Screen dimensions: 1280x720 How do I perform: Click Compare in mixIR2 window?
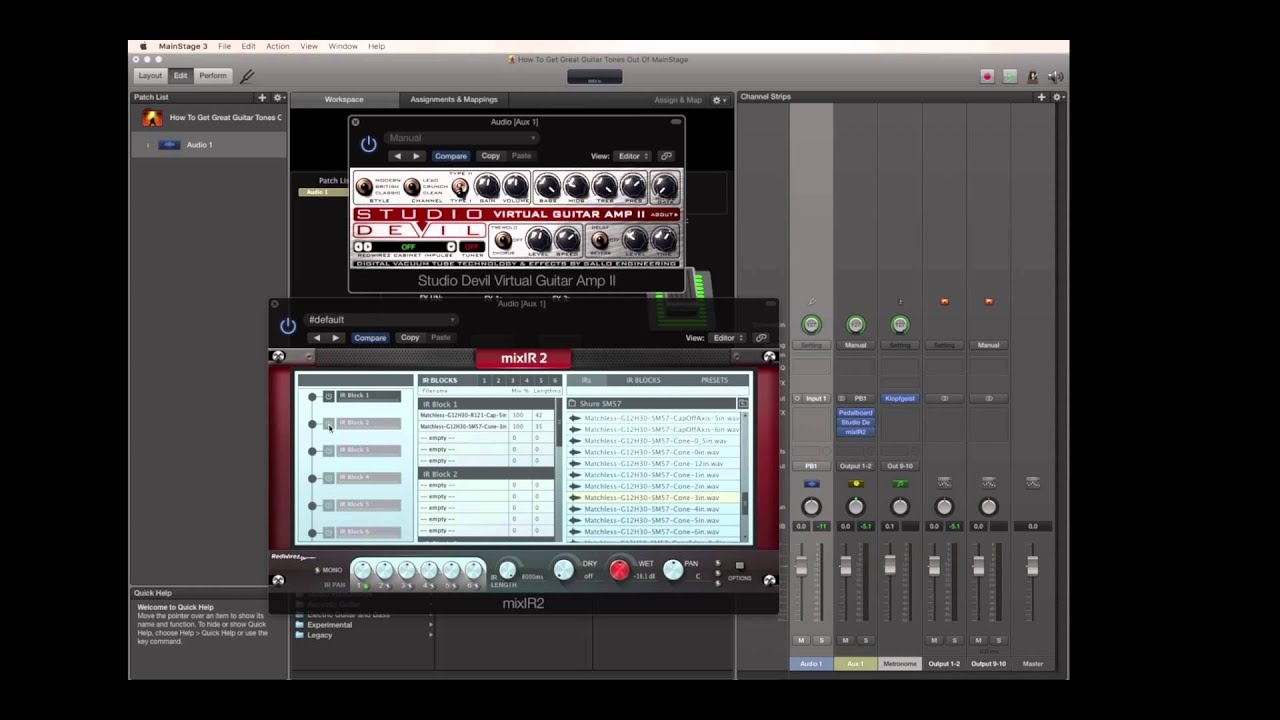pyautogui.click(x=369, y=338)
